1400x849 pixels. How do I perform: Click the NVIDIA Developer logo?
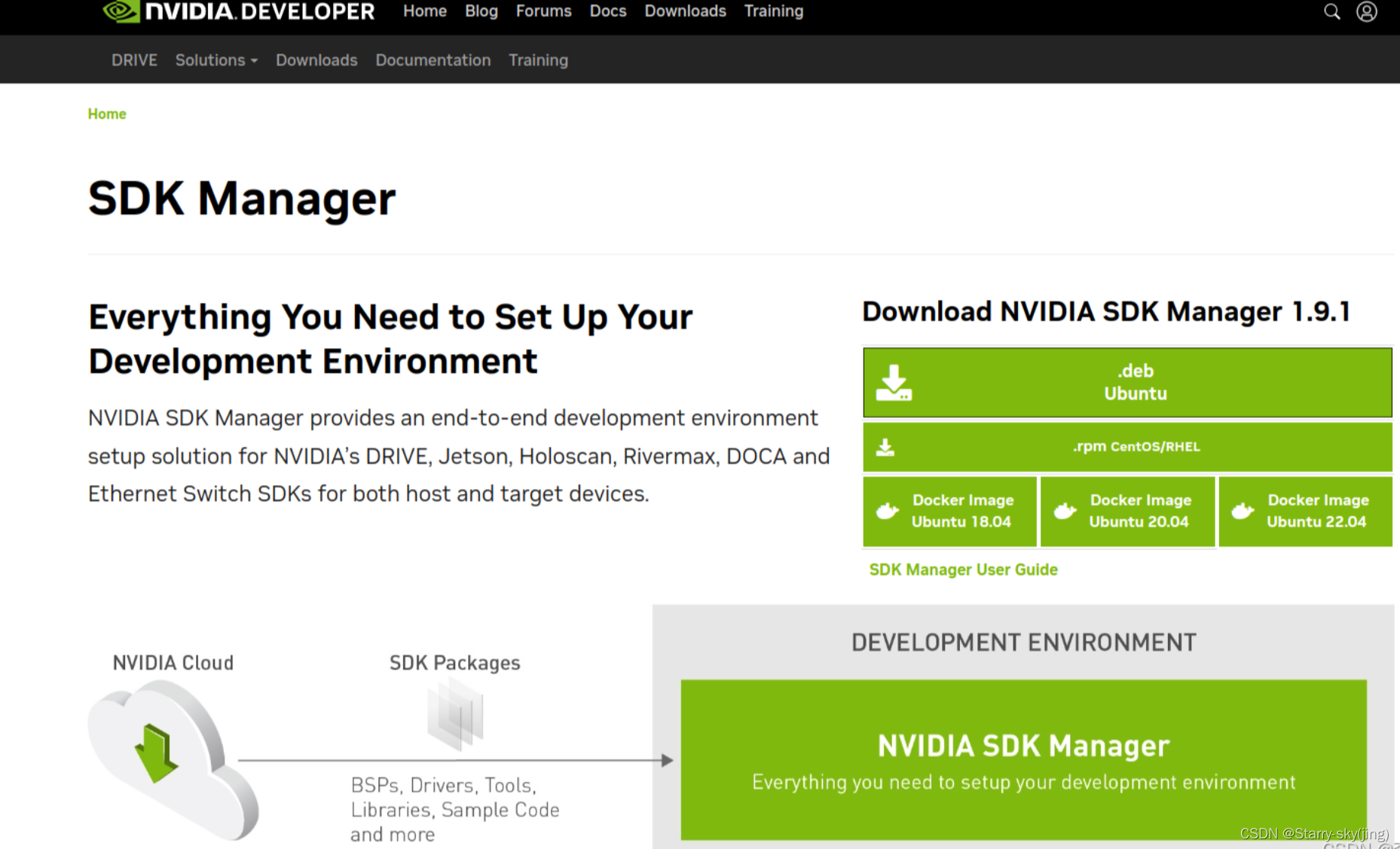tap(238, 11)
